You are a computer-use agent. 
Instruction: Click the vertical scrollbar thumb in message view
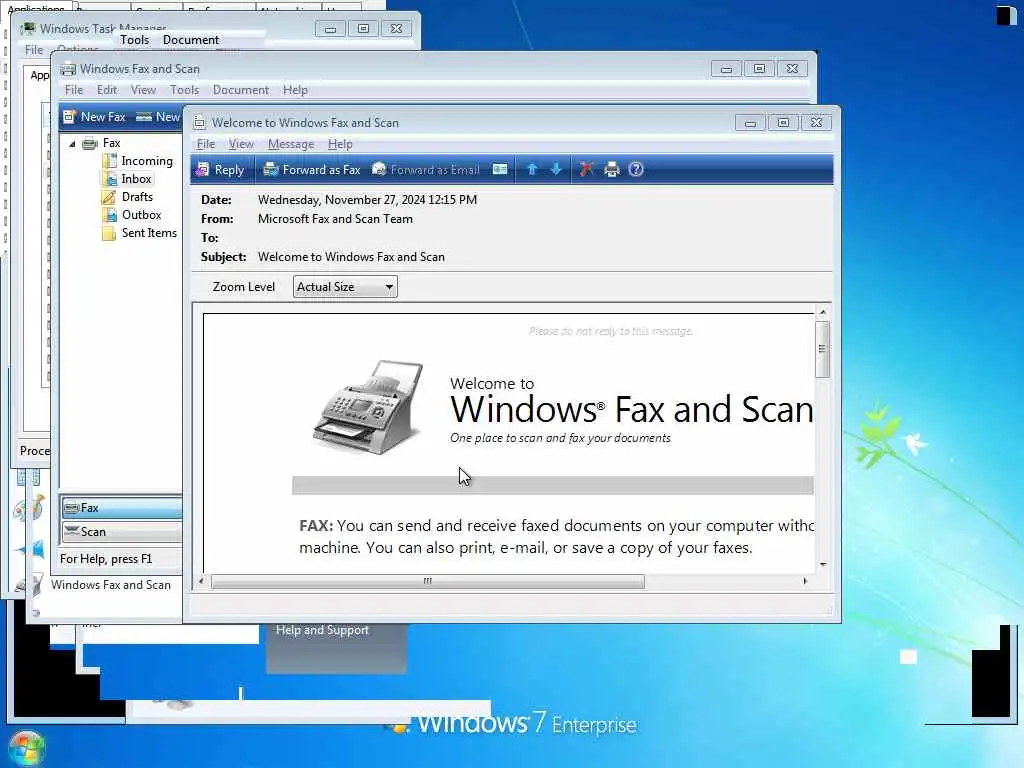click(822, 349)
